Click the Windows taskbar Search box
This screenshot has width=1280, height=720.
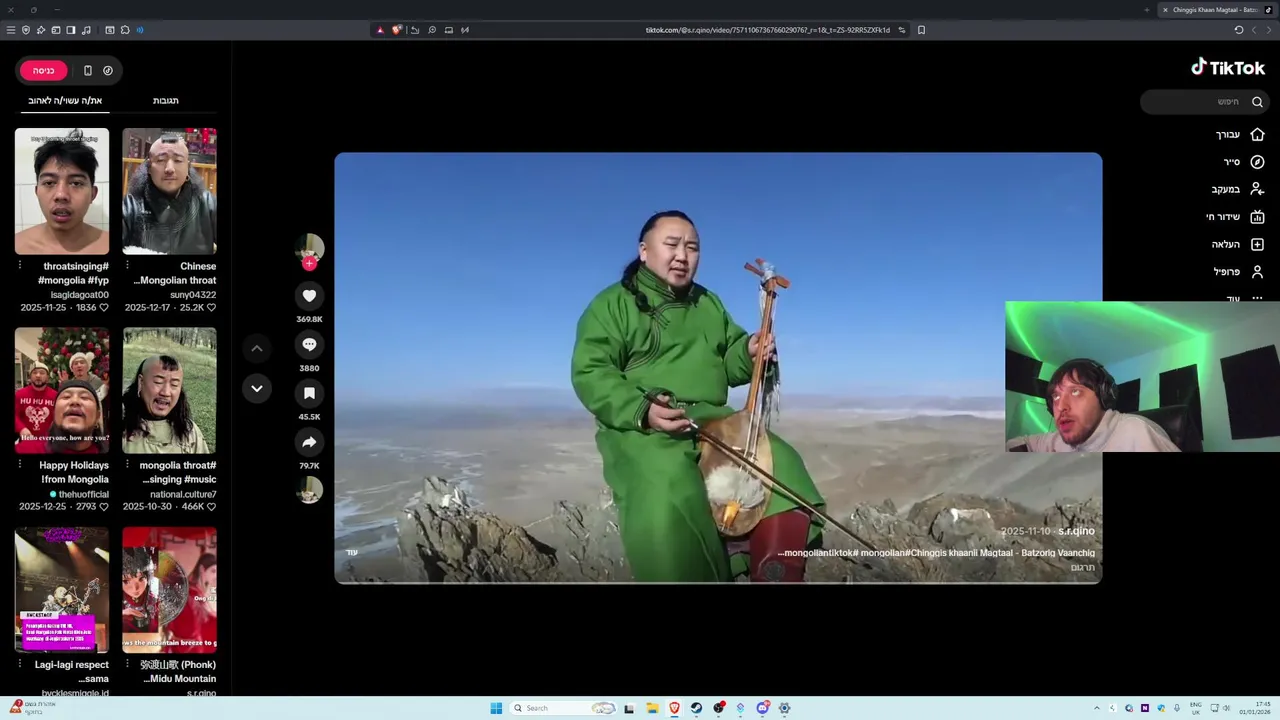(563, 708)
